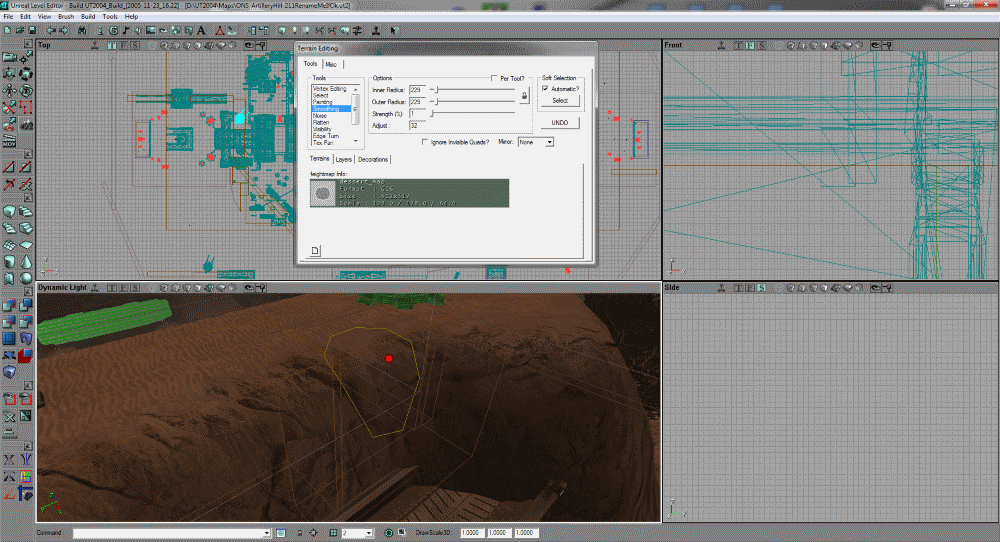Click the Undo arrow in main toolbar
This screenshot has width=1000, height=542.
coord(50,31)
